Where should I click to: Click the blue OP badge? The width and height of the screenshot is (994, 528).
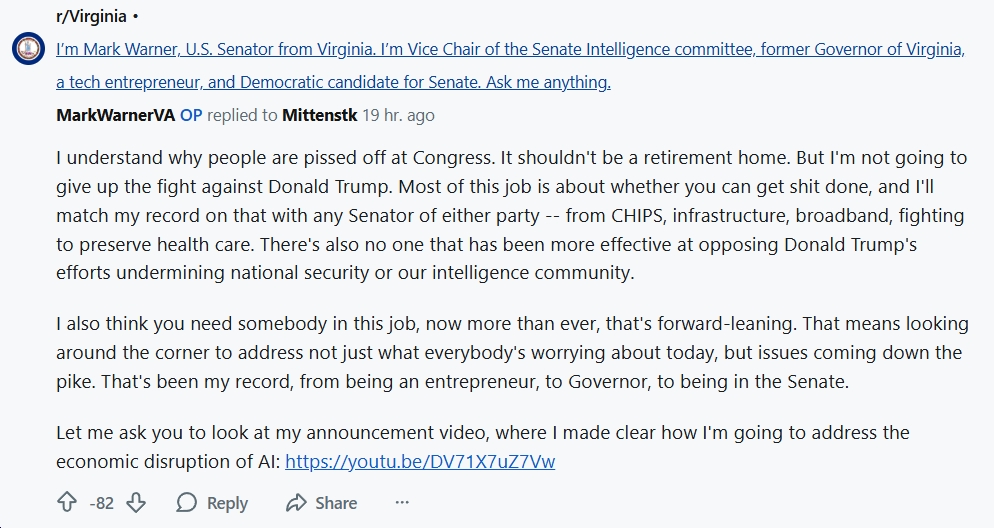[190, 115]
